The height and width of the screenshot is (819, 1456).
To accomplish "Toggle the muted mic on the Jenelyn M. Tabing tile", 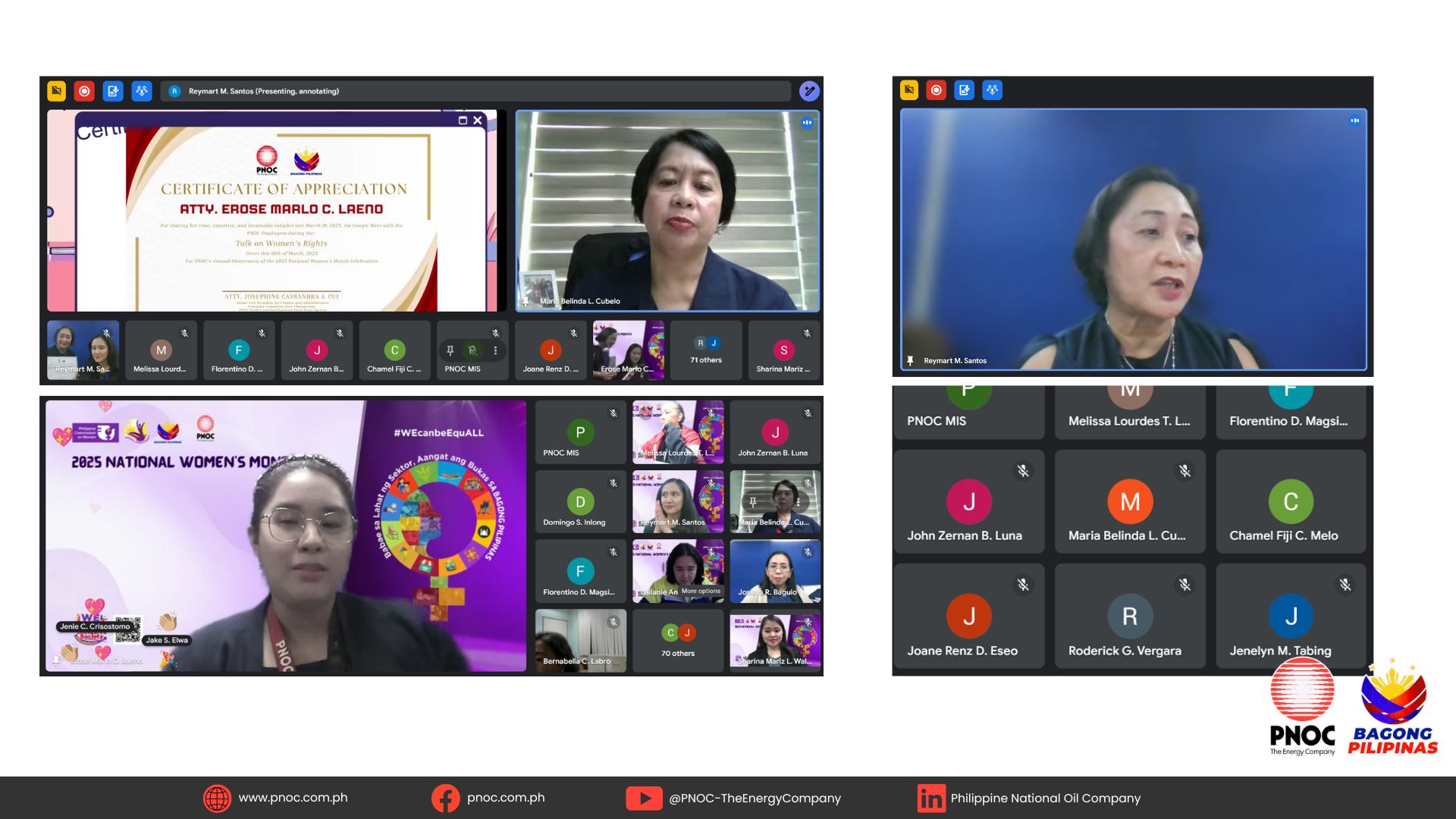I will [x=1345, y=585].
